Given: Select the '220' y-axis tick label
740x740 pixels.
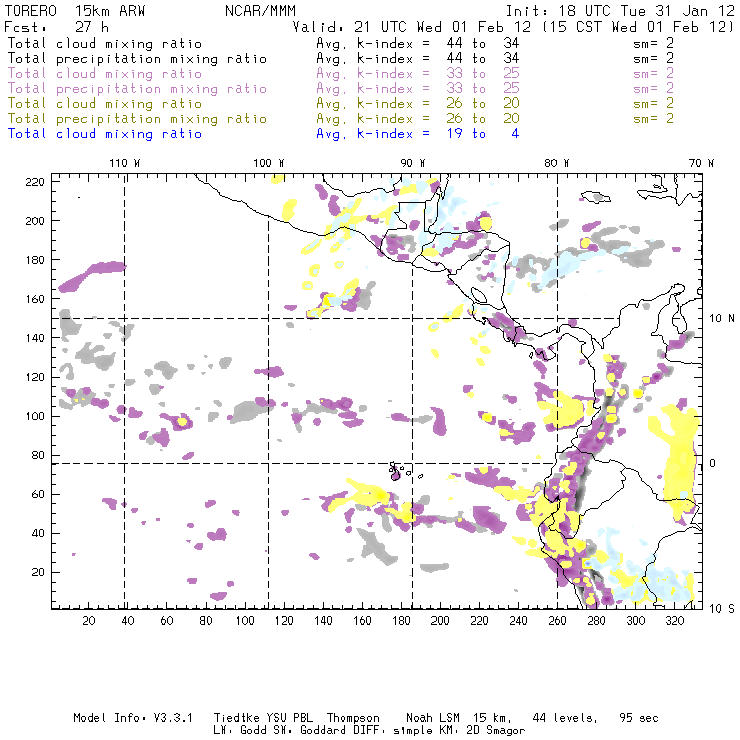Looking at the screenshot, I should point(35,182).
